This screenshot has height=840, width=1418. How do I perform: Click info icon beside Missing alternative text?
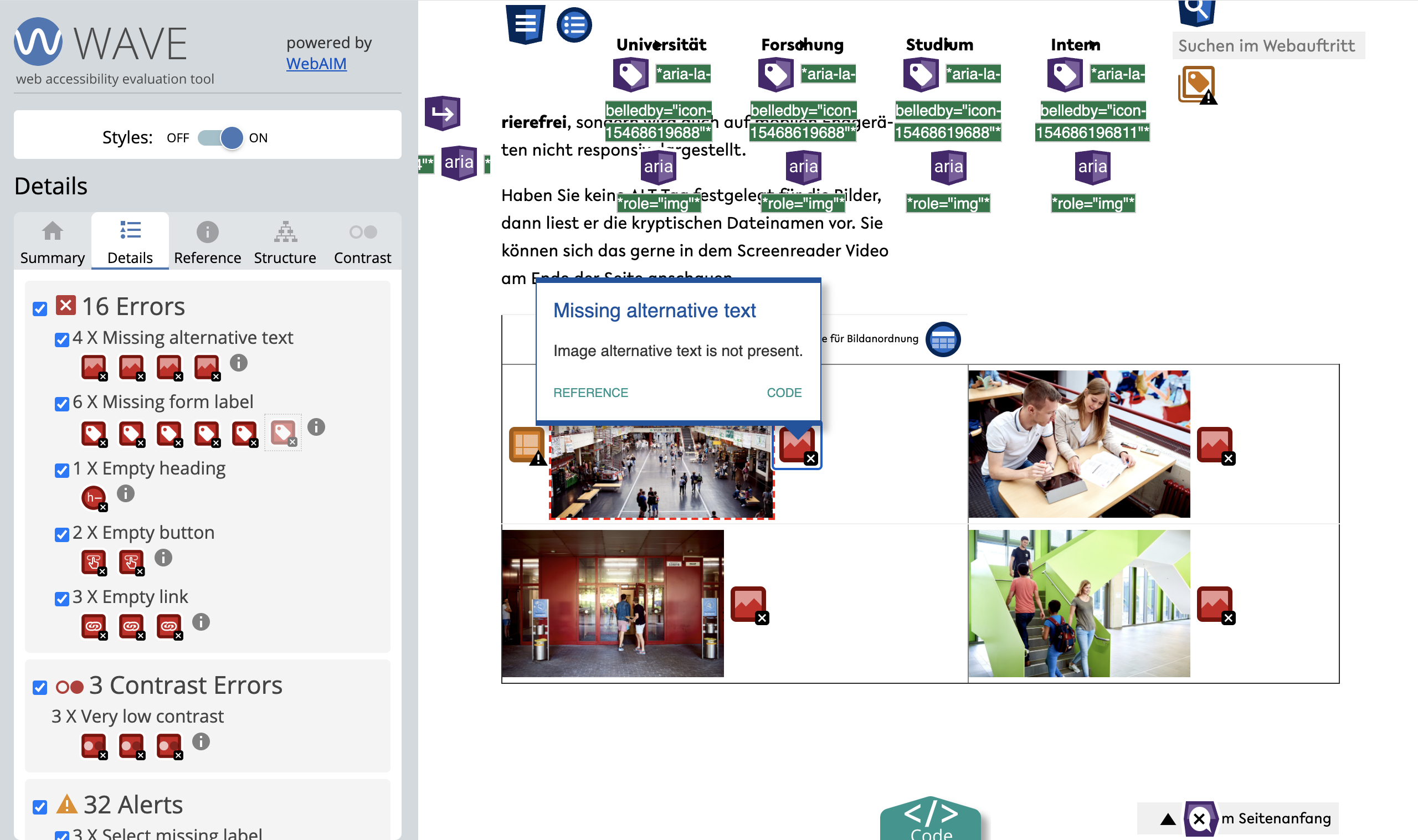click(238, 363)
